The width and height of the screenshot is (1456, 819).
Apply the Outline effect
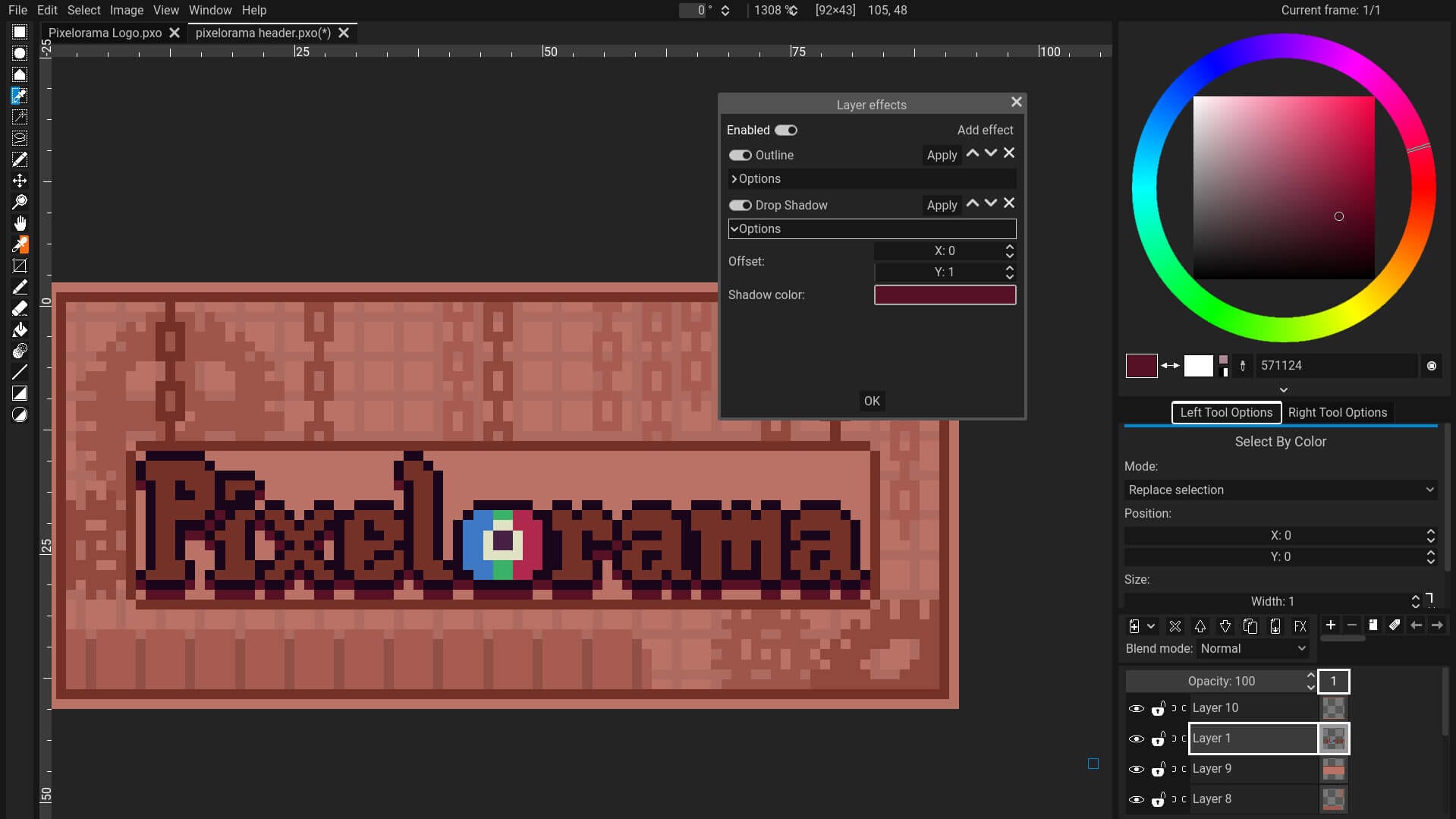coord(941,155)
